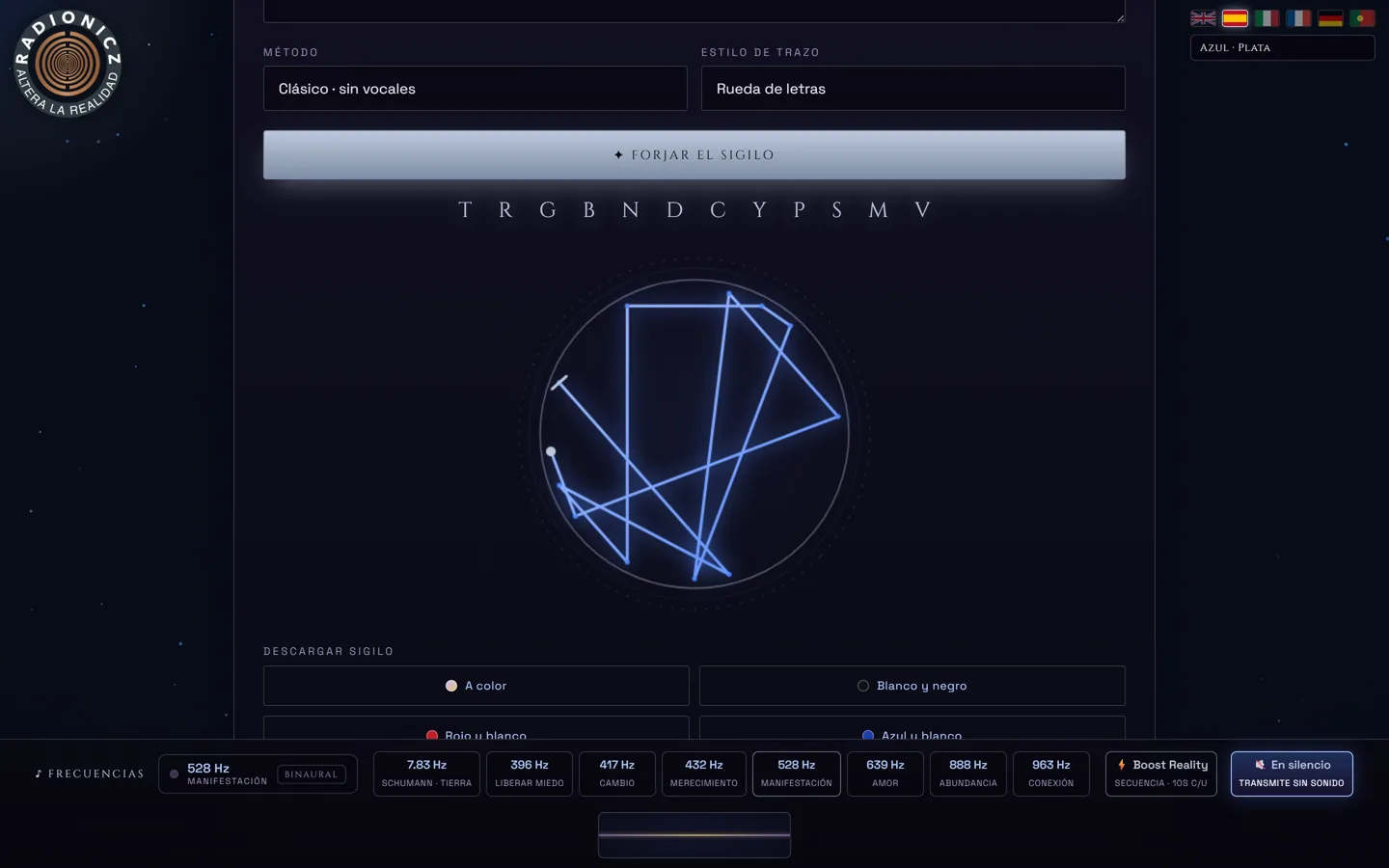Click the current 528 Hz status dot
Screen dimensions: 1389x868
pos(174,773)
